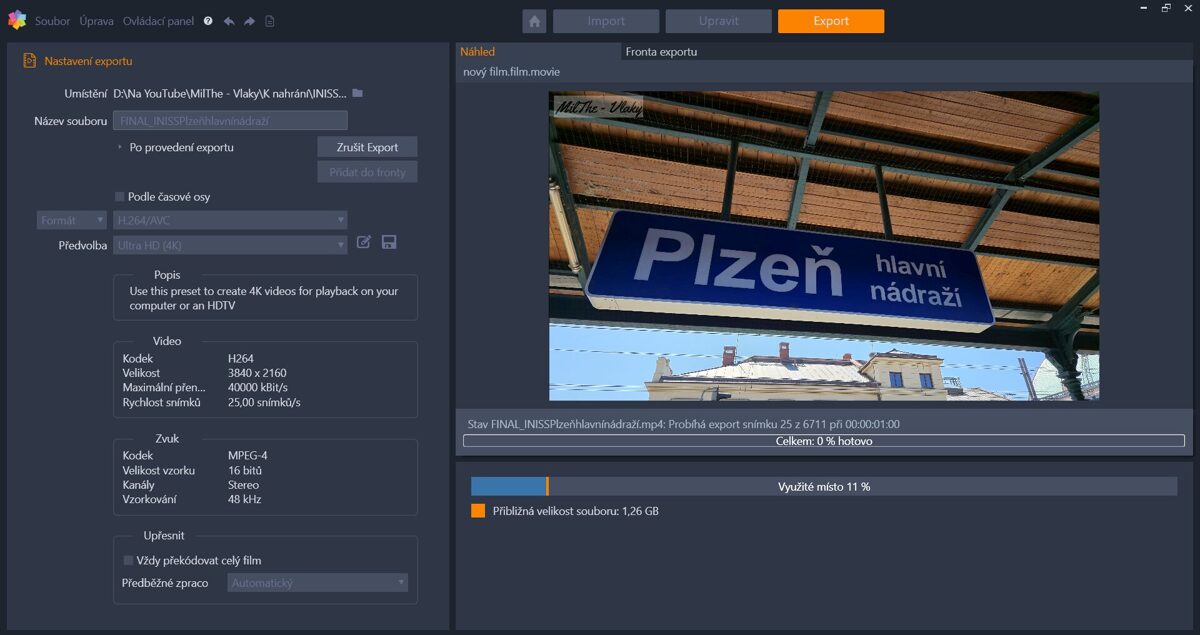Expand the Po provedení exportu section

[x=118, y=146]
